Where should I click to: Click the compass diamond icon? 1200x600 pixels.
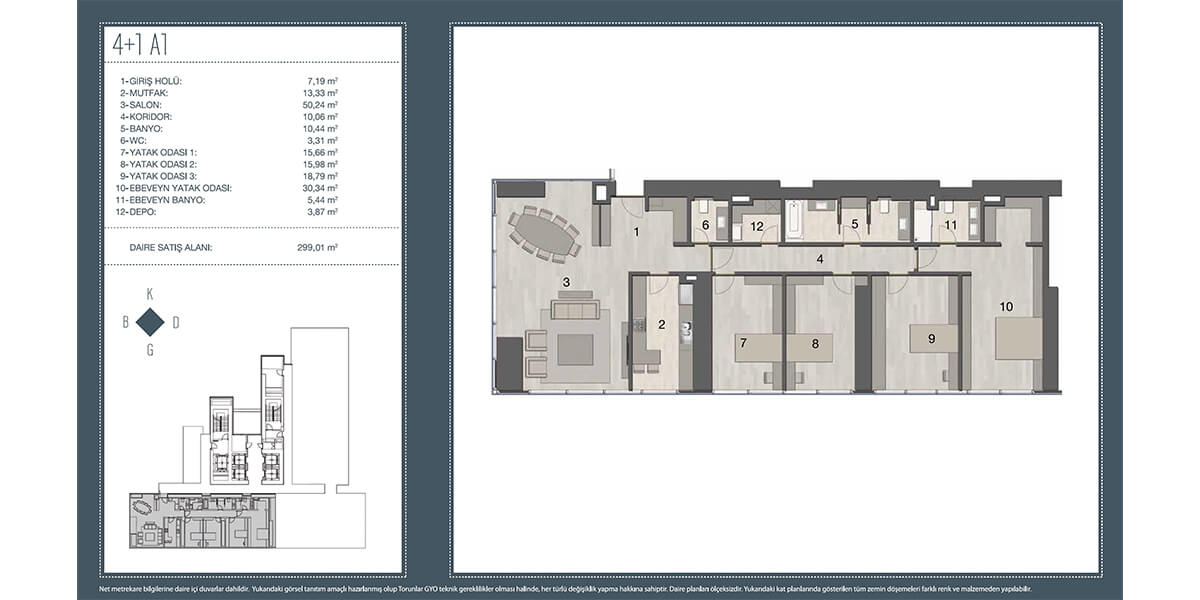[x=150, y=321]
